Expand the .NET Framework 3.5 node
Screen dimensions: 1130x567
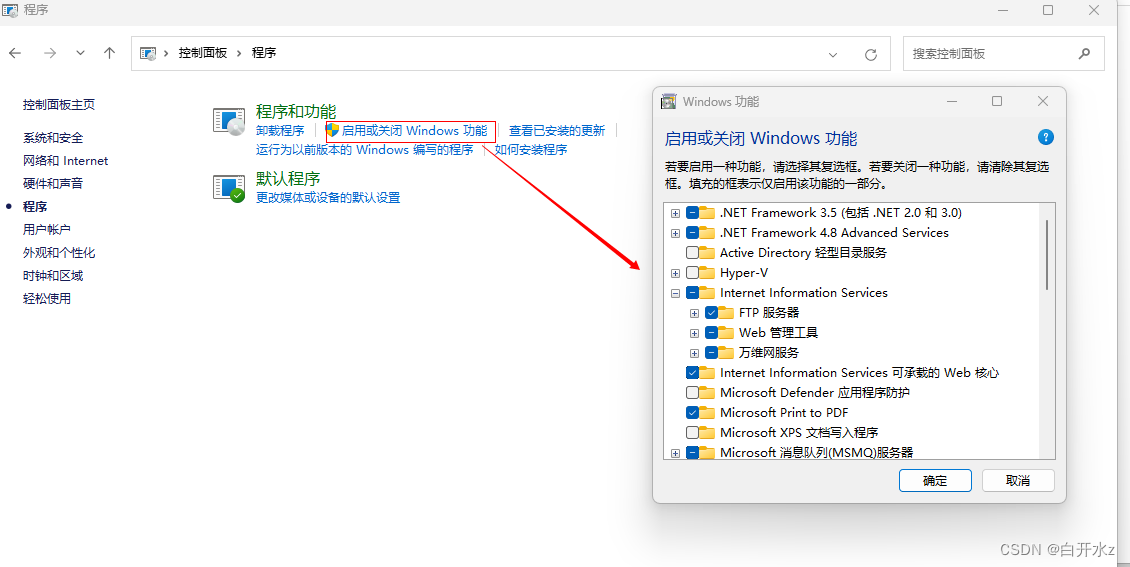click(675, 213)
